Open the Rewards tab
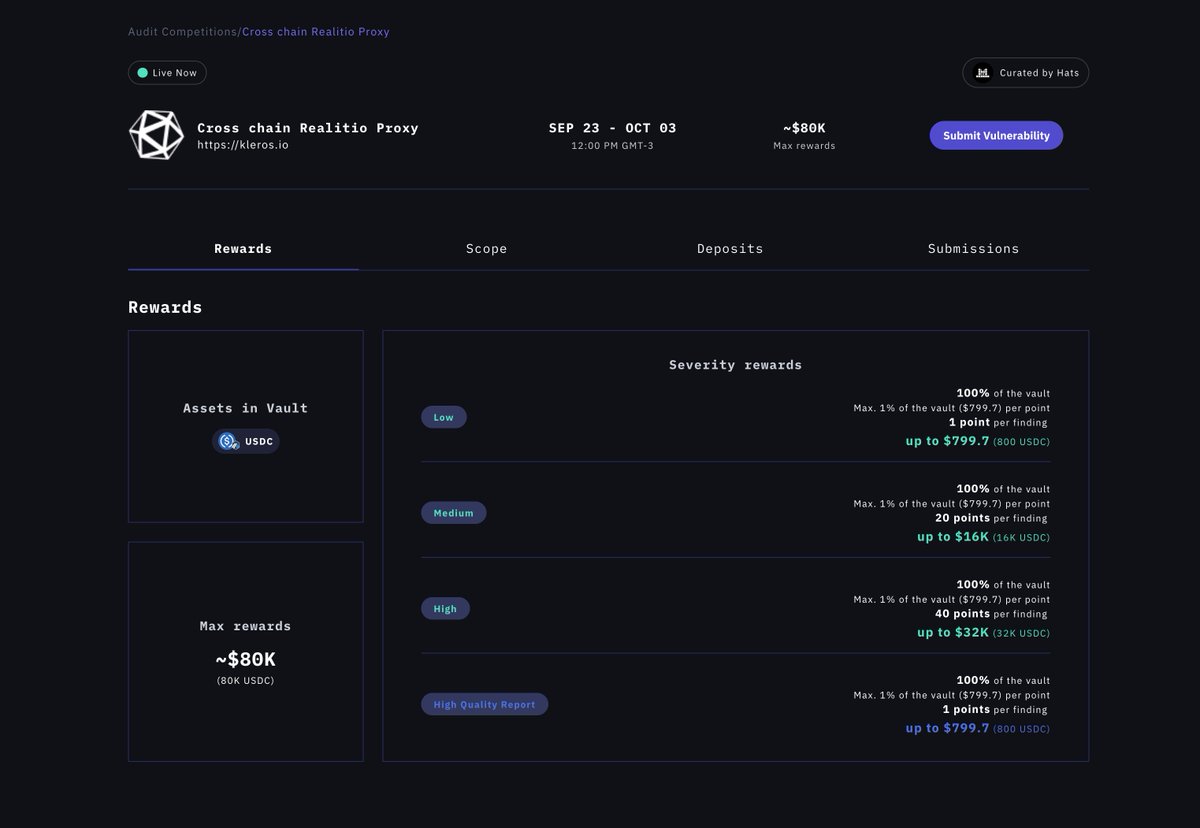Viewport: 1200px width, 828px height. [243, 249]
